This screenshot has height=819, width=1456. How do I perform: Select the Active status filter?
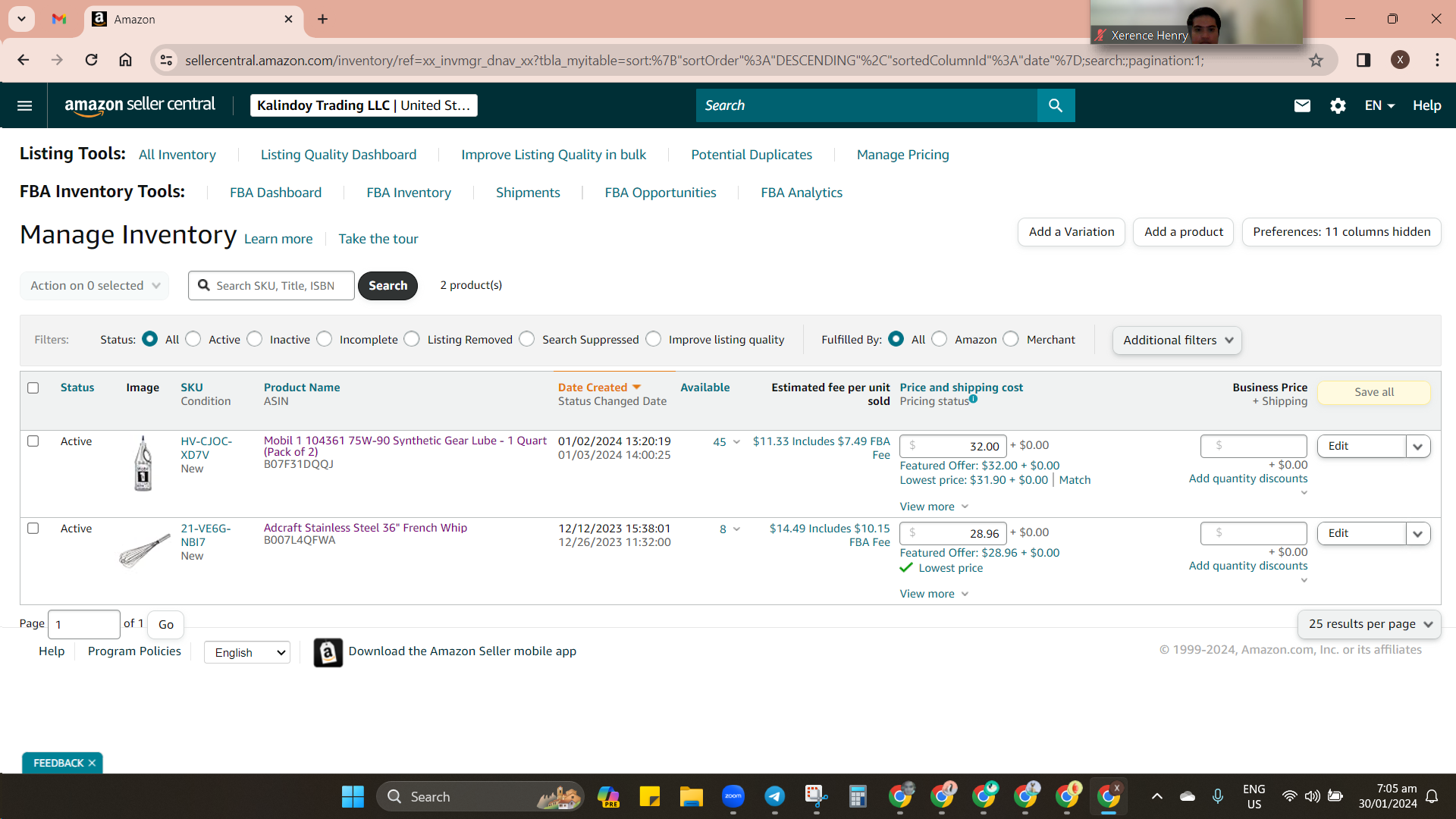click(x=193, y=339)
